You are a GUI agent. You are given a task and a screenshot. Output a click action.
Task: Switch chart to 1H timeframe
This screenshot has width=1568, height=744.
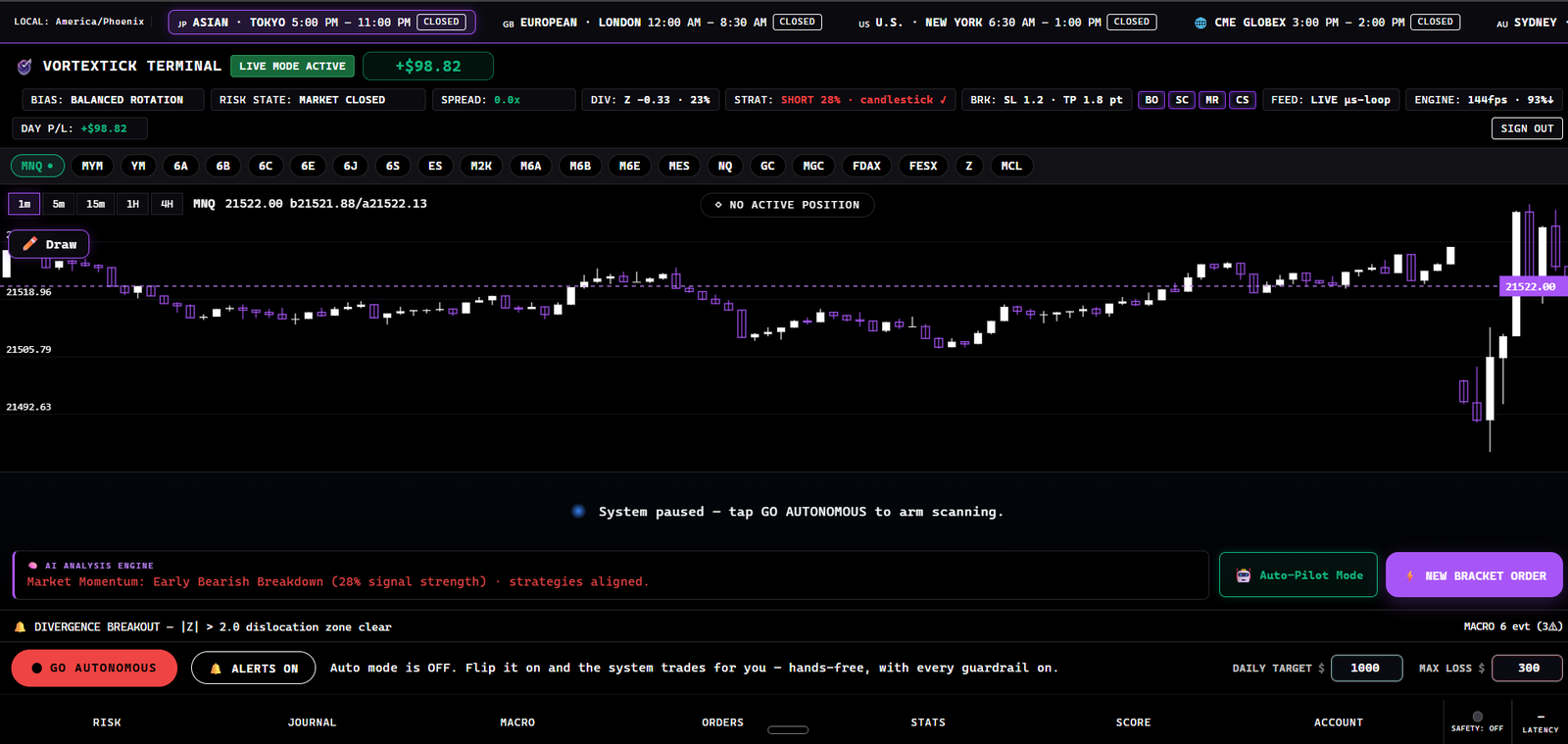132,204
